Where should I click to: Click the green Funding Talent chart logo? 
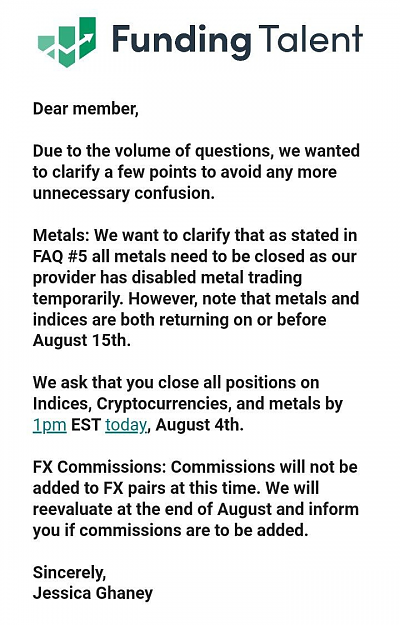click(x=67, y=41)
